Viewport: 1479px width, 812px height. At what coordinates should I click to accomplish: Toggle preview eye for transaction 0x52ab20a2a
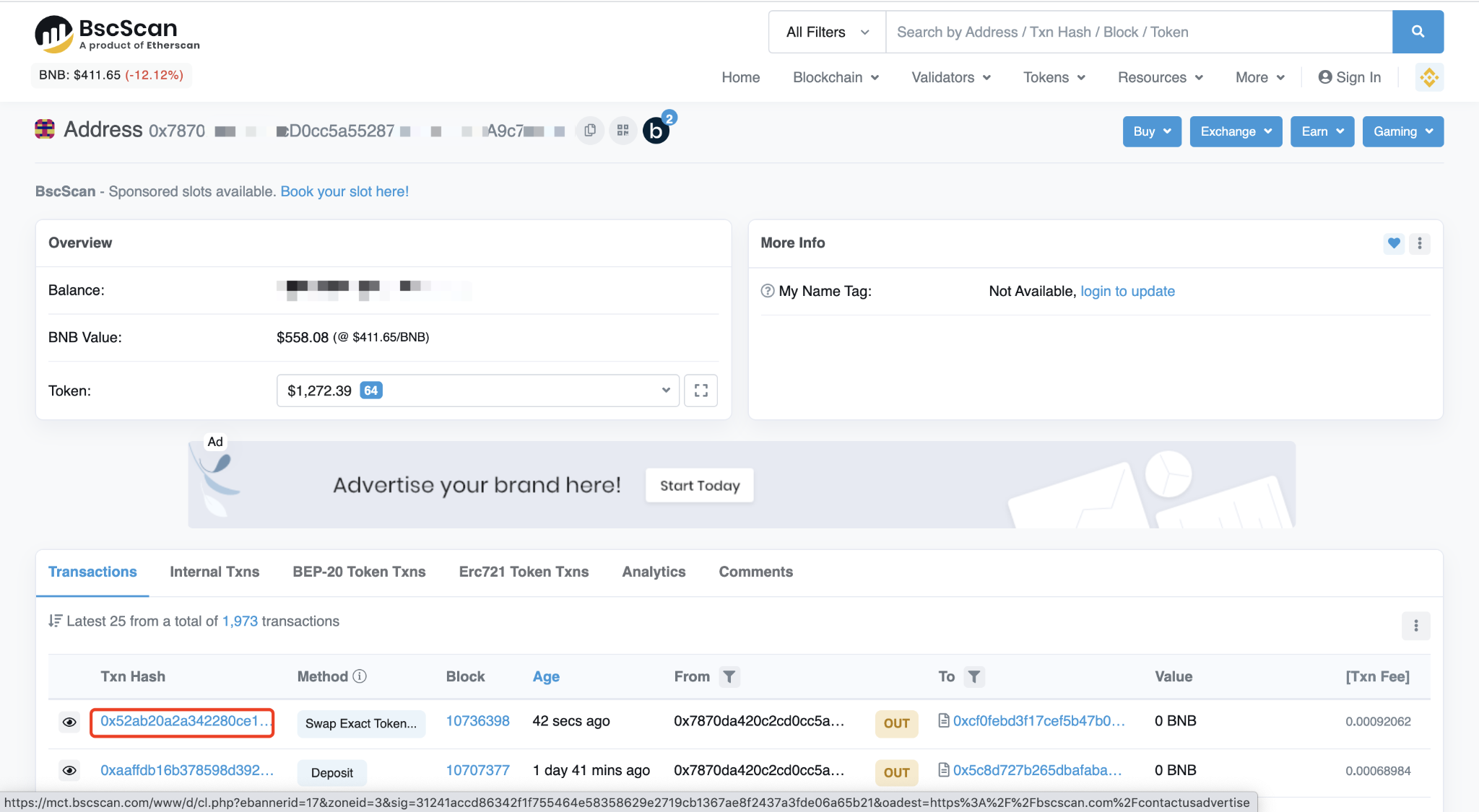pyautogui.click(x=69, y=722)
